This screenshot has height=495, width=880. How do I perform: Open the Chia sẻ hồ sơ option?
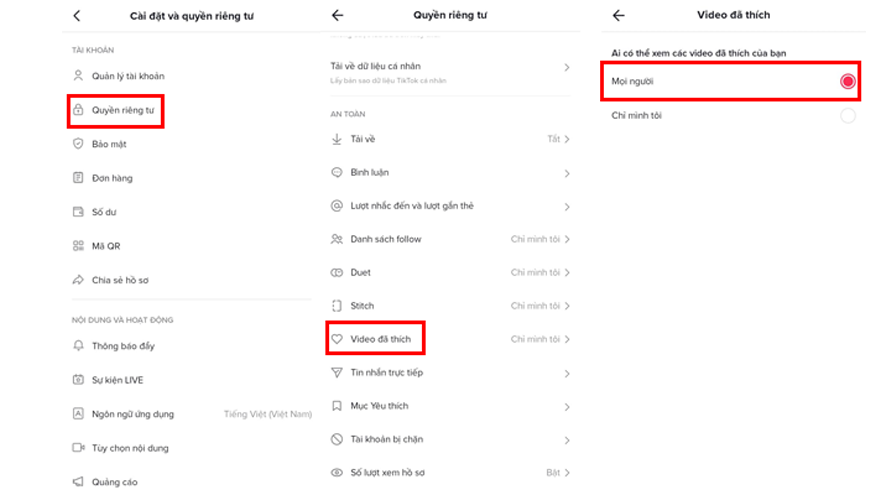click(x=120, y=280)
